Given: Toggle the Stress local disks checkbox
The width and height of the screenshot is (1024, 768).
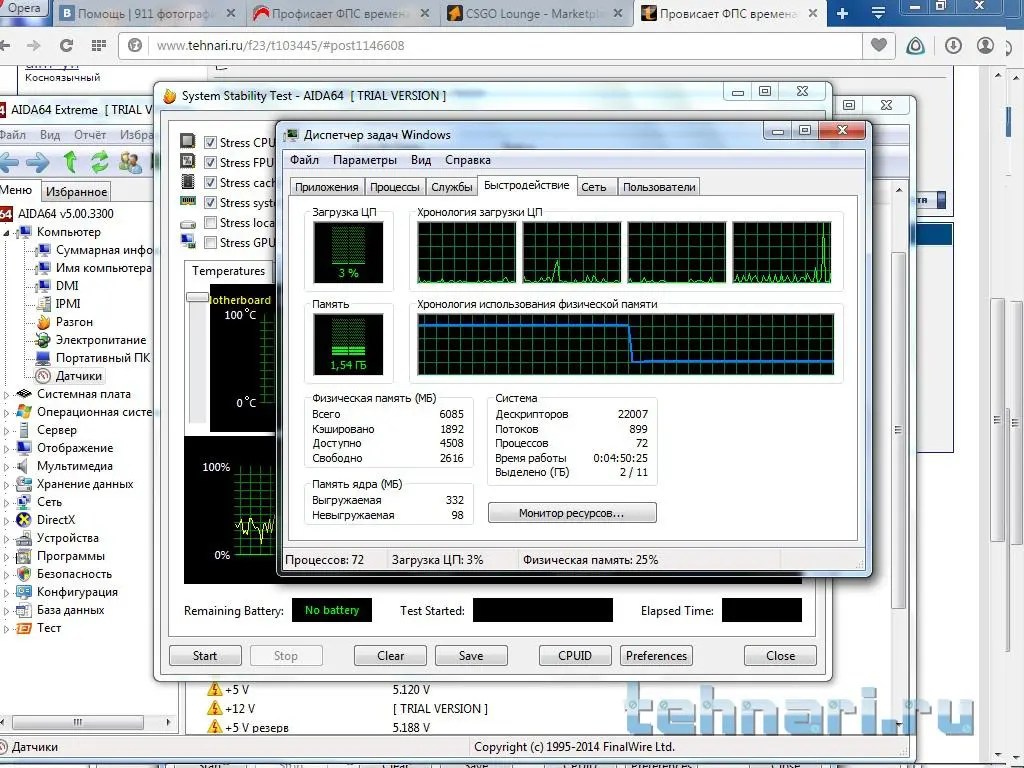Looking at the screenshot, I should pos(211,223).
